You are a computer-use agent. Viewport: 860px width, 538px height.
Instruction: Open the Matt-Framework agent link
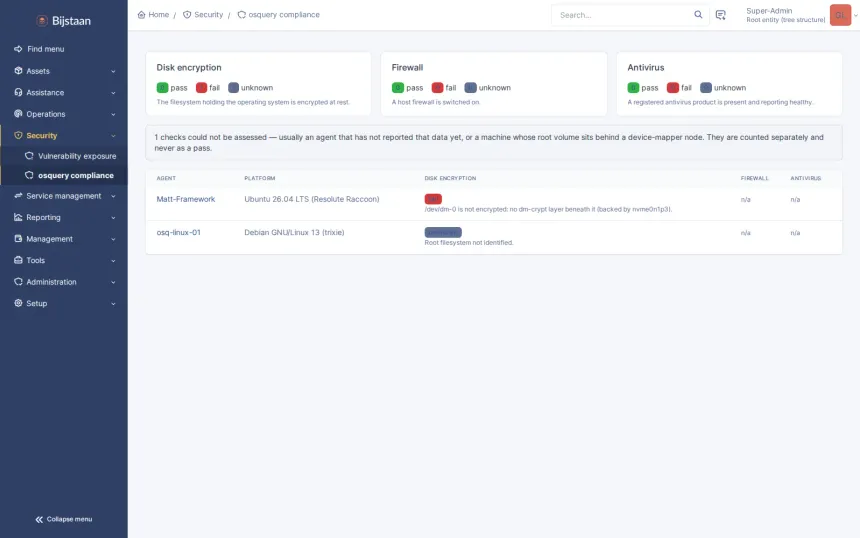(185, 199)
